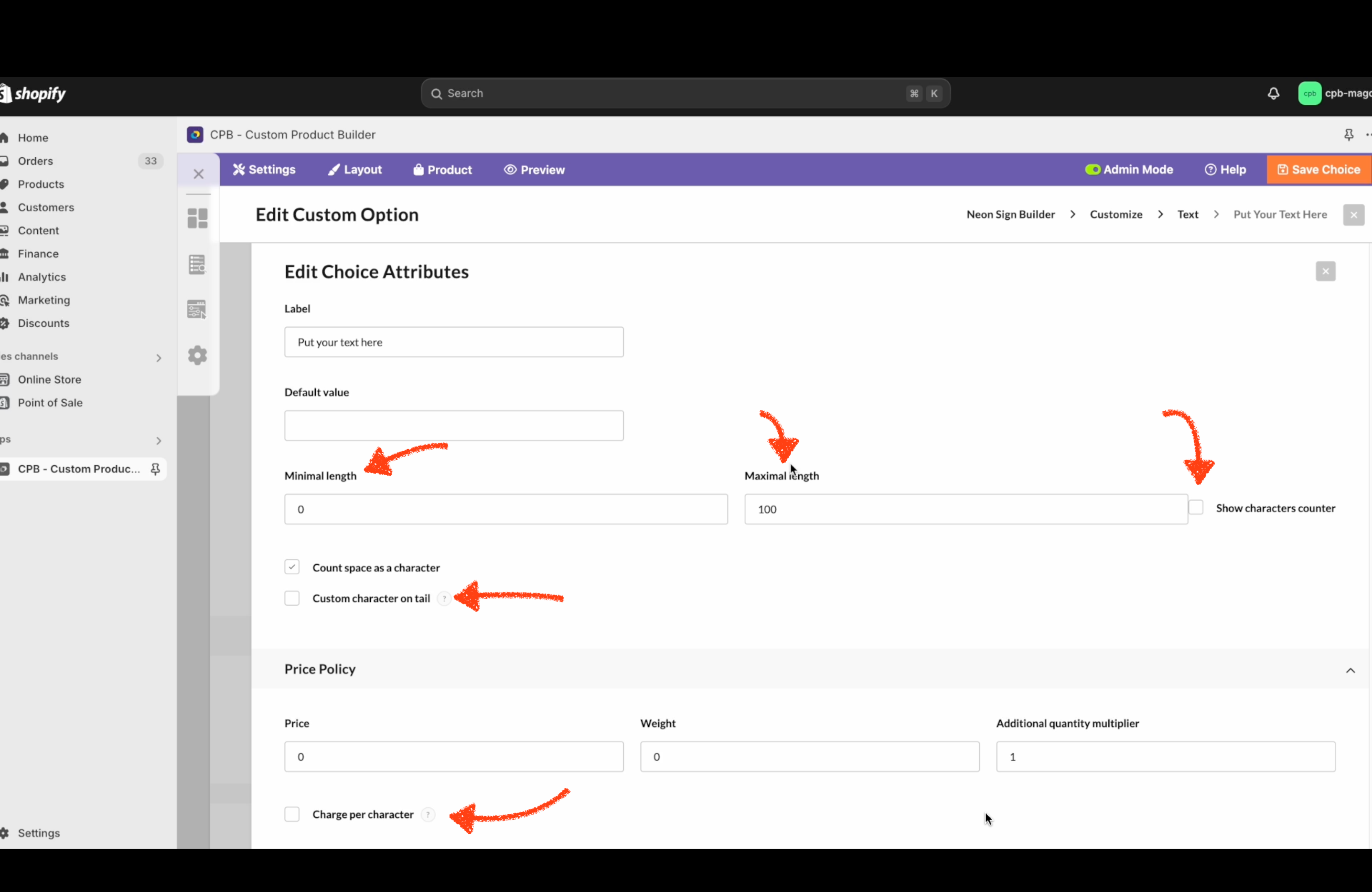This screenshot has height=892, width=1372.
Task: Open Discounts in sidebar
Action: (43, 323)
